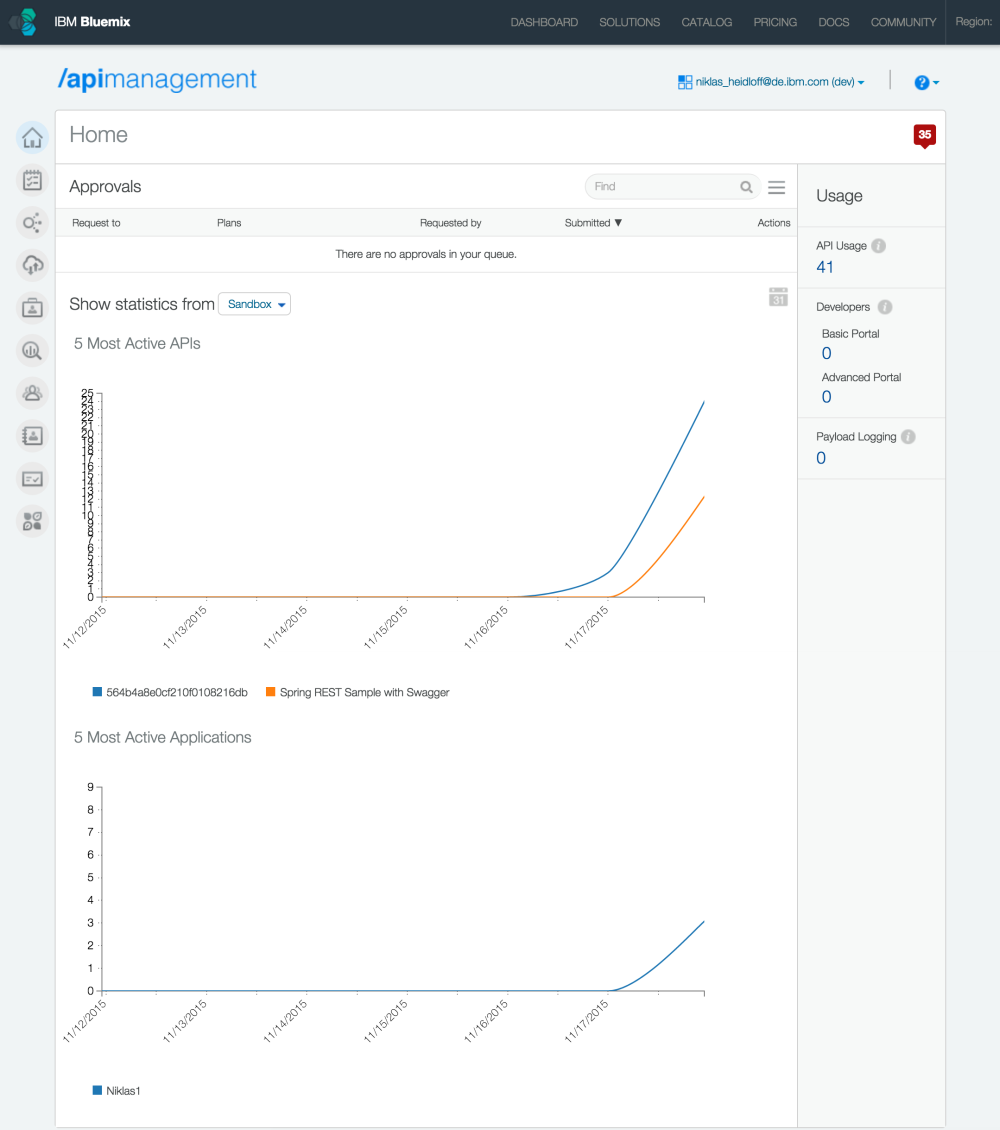Click the Home page heading

pyautogui.click(x=99, y=135)
